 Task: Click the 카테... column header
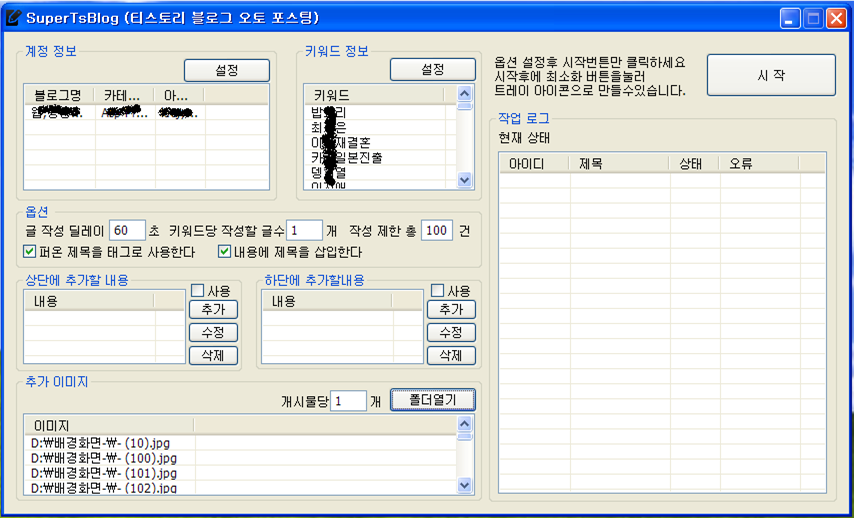click(125, 95)
